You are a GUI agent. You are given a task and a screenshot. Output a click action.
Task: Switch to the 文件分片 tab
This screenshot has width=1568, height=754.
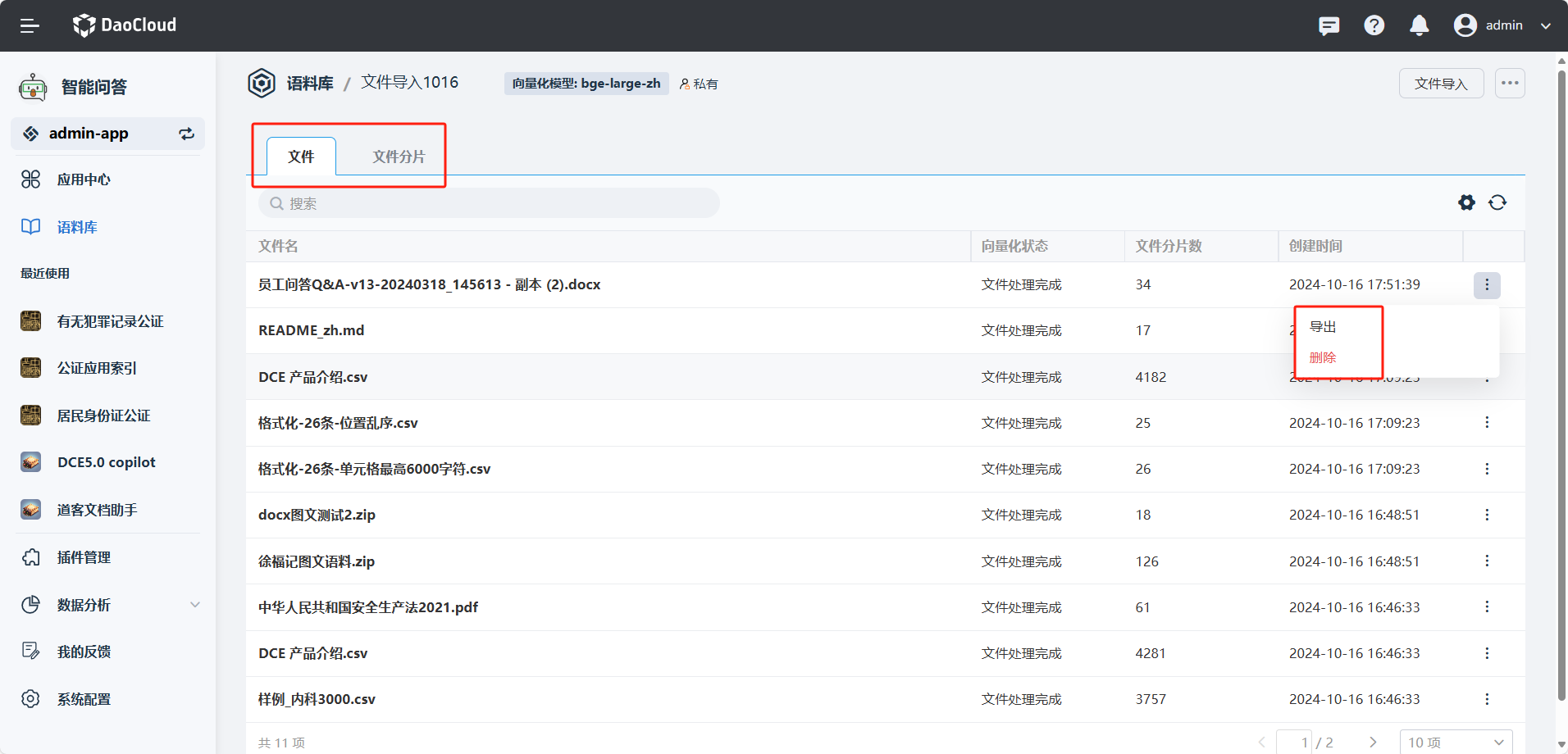point(399,157)
